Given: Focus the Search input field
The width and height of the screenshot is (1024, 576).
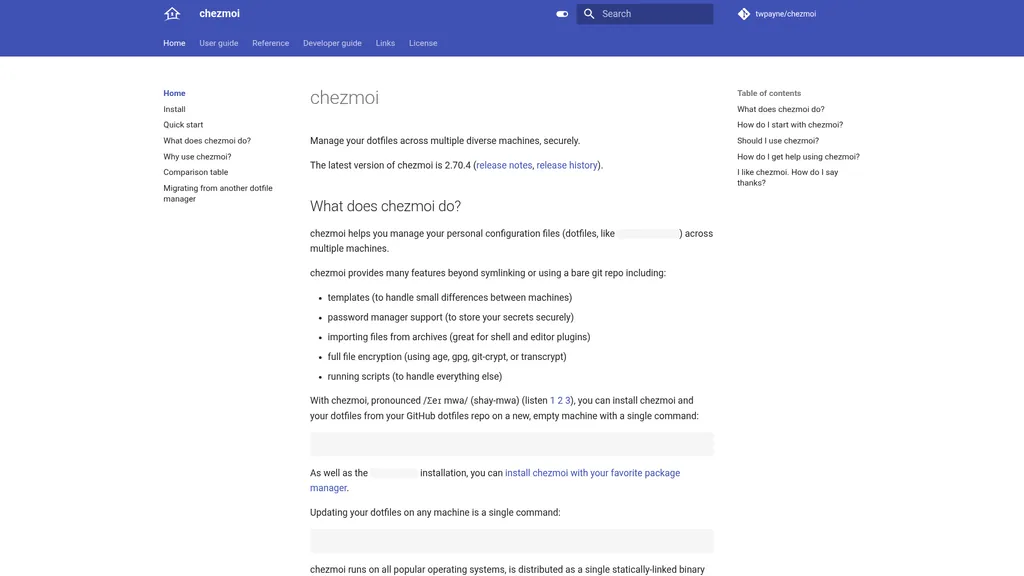Looking at the screenshot, I should (645, 14).
